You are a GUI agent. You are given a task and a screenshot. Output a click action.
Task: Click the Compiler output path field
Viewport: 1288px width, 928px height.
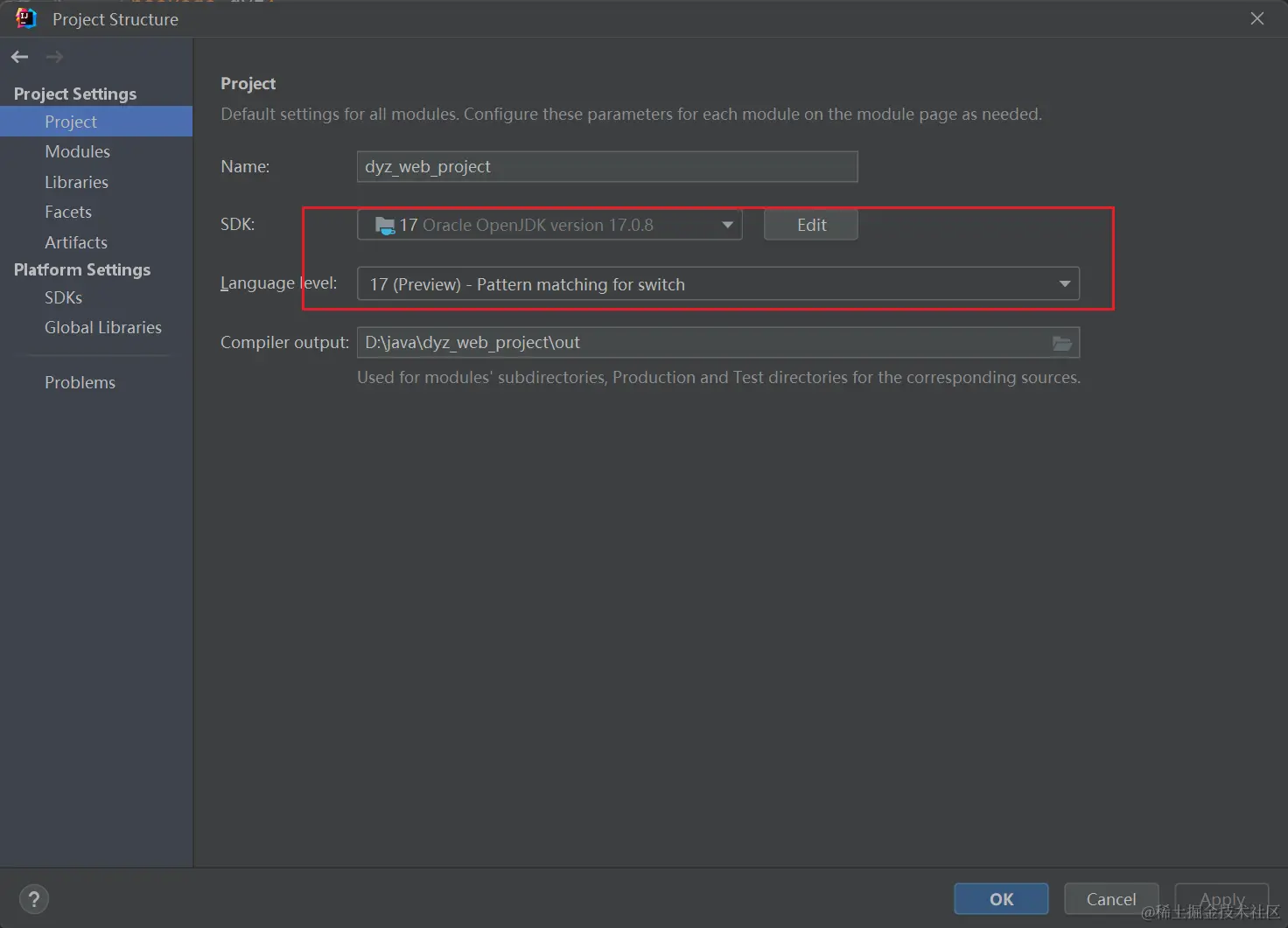coord(718,343)
